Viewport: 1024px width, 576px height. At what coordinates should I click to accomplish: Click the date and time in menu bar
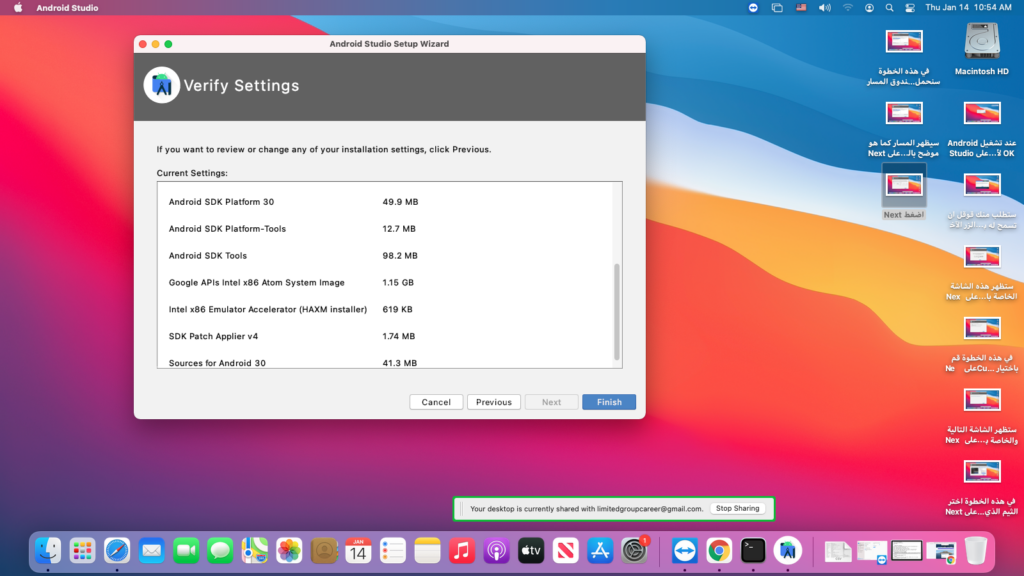pyautogui.click(x=968, y=8)
